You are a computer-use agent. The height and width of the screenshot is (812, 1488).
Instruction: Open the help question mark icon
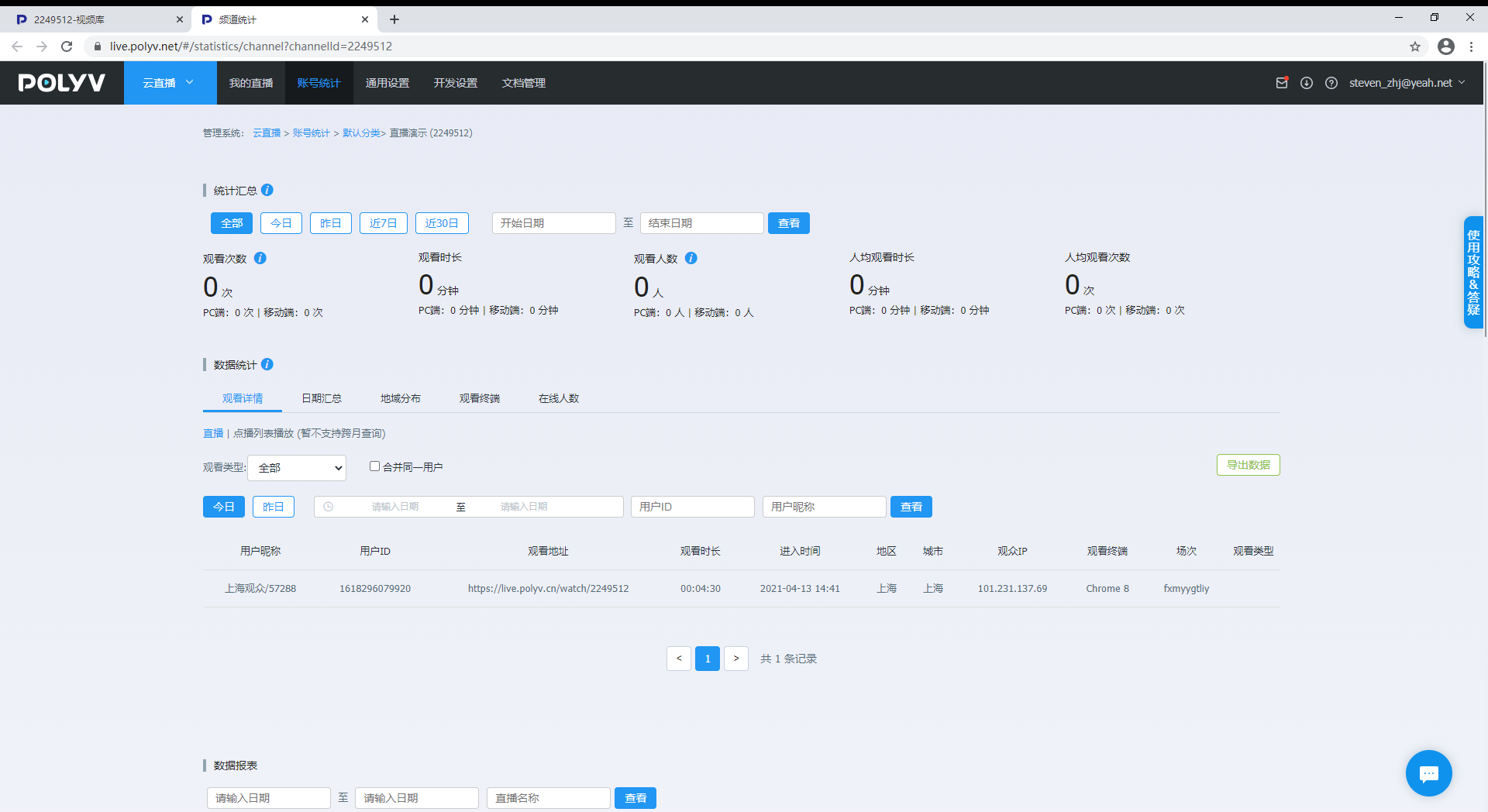[1331, 83]
